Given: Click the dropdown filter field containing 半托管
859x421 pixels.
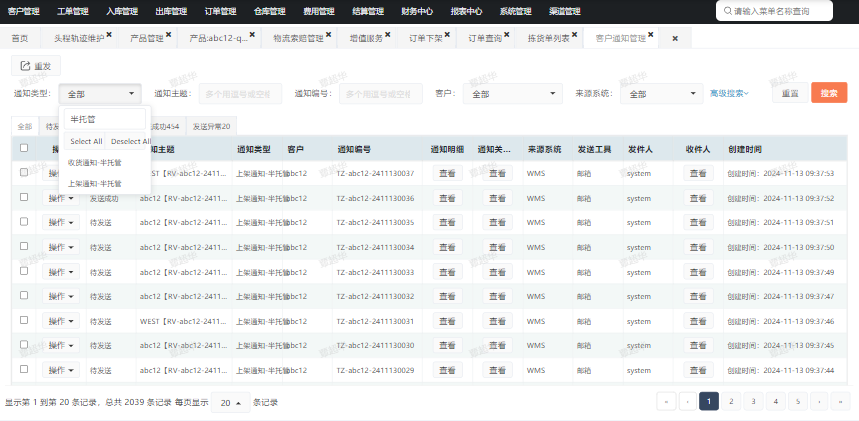Looking at the screenshot, I should (105, 119).
